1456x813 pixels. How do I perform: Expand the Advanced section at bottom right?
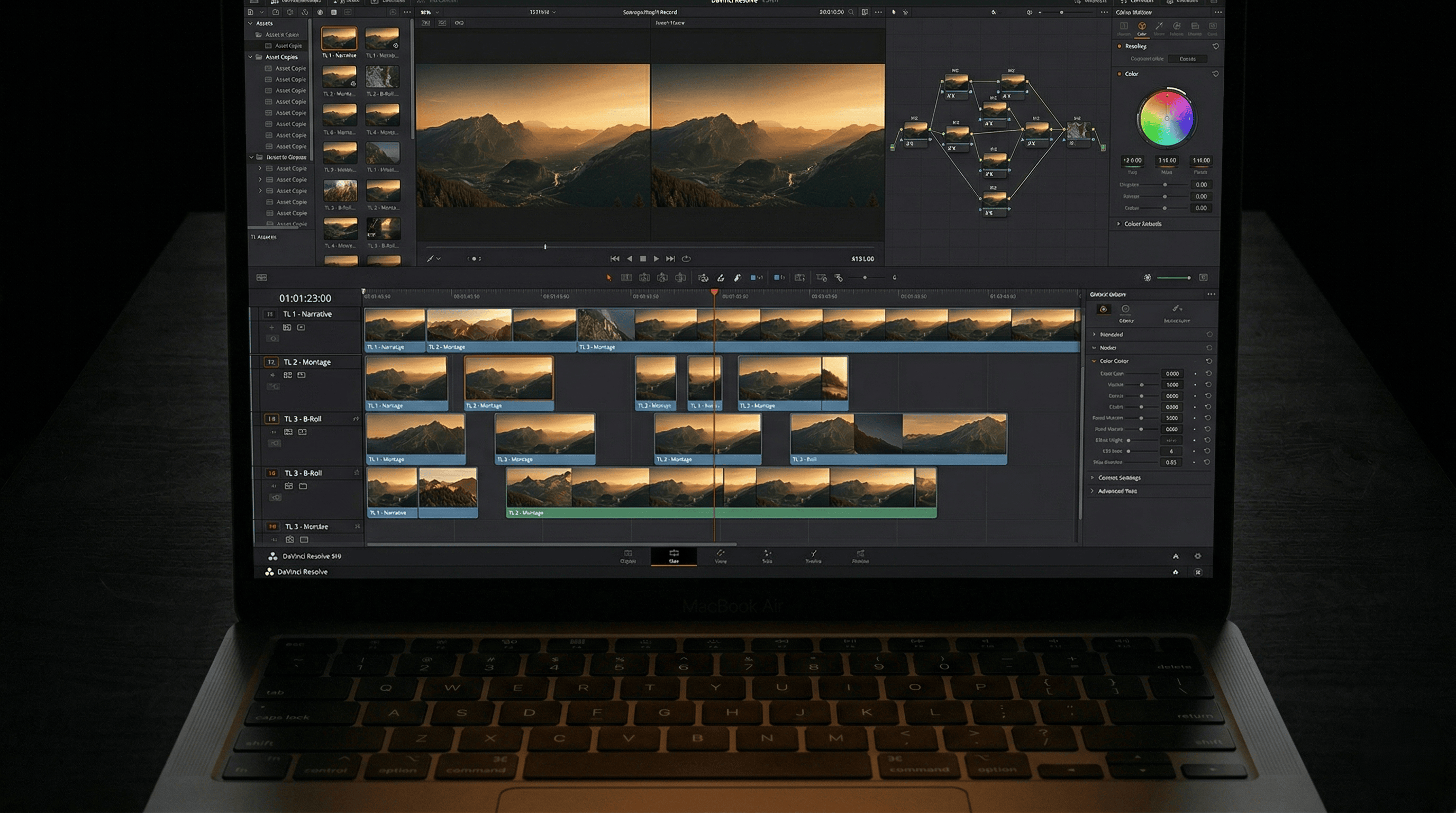click(1092, 491)
